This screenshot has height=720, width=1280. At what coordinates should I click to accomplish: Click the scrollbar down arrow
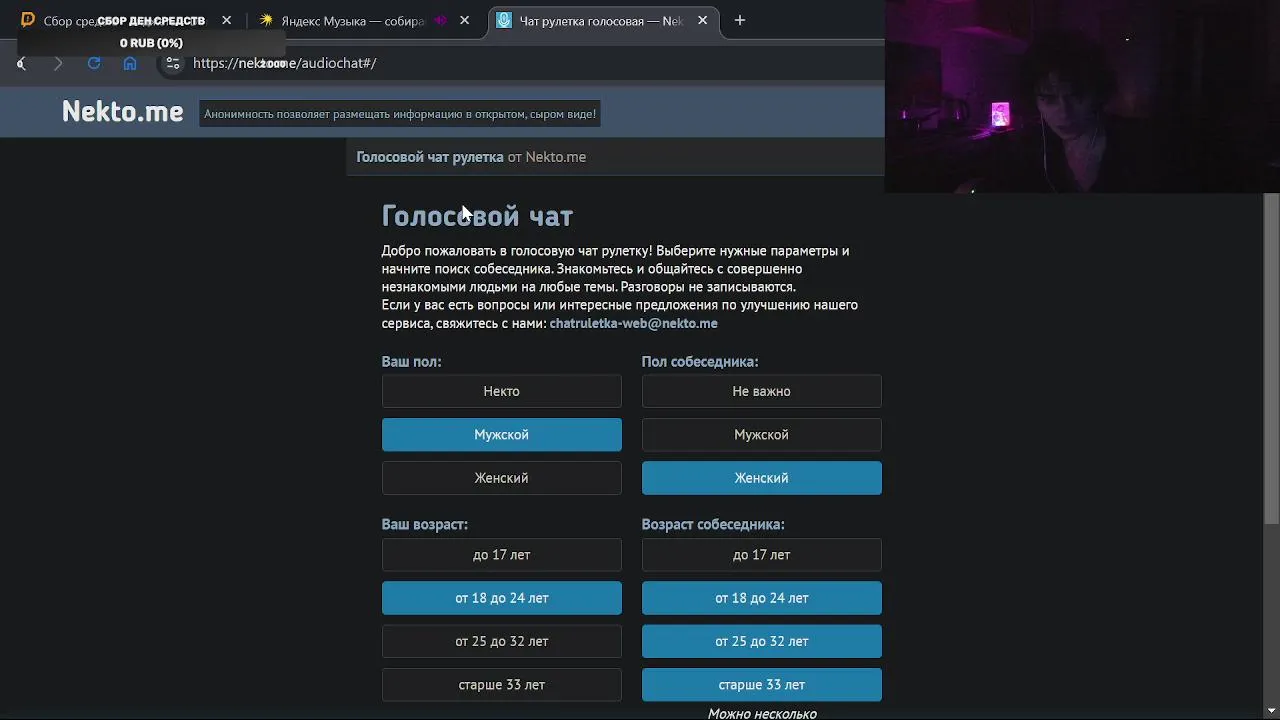1272,711
